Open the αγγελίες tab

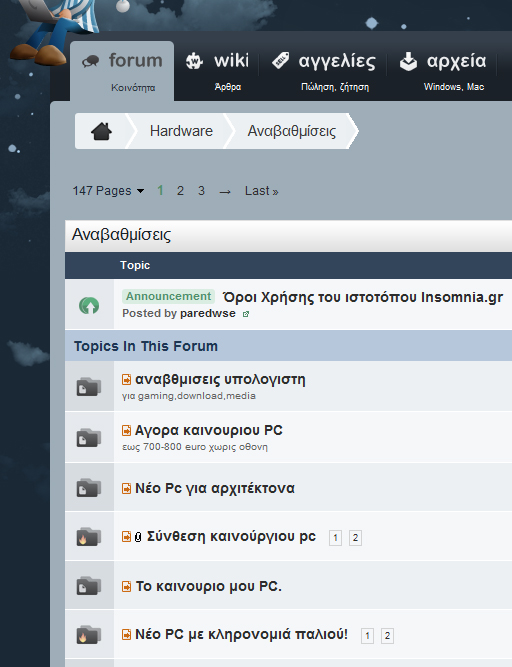pos(324,70)
